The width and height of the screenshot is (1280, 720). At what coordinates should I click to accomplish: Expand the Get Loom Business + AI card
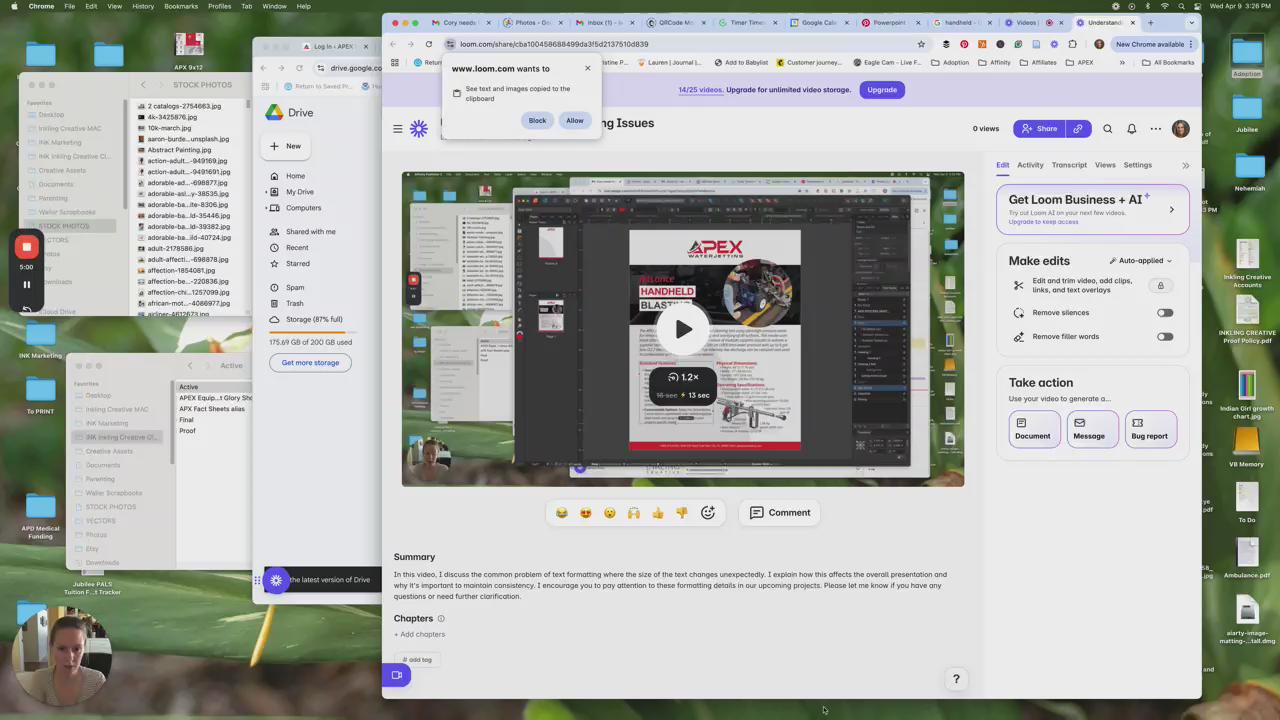point(1172,210)
